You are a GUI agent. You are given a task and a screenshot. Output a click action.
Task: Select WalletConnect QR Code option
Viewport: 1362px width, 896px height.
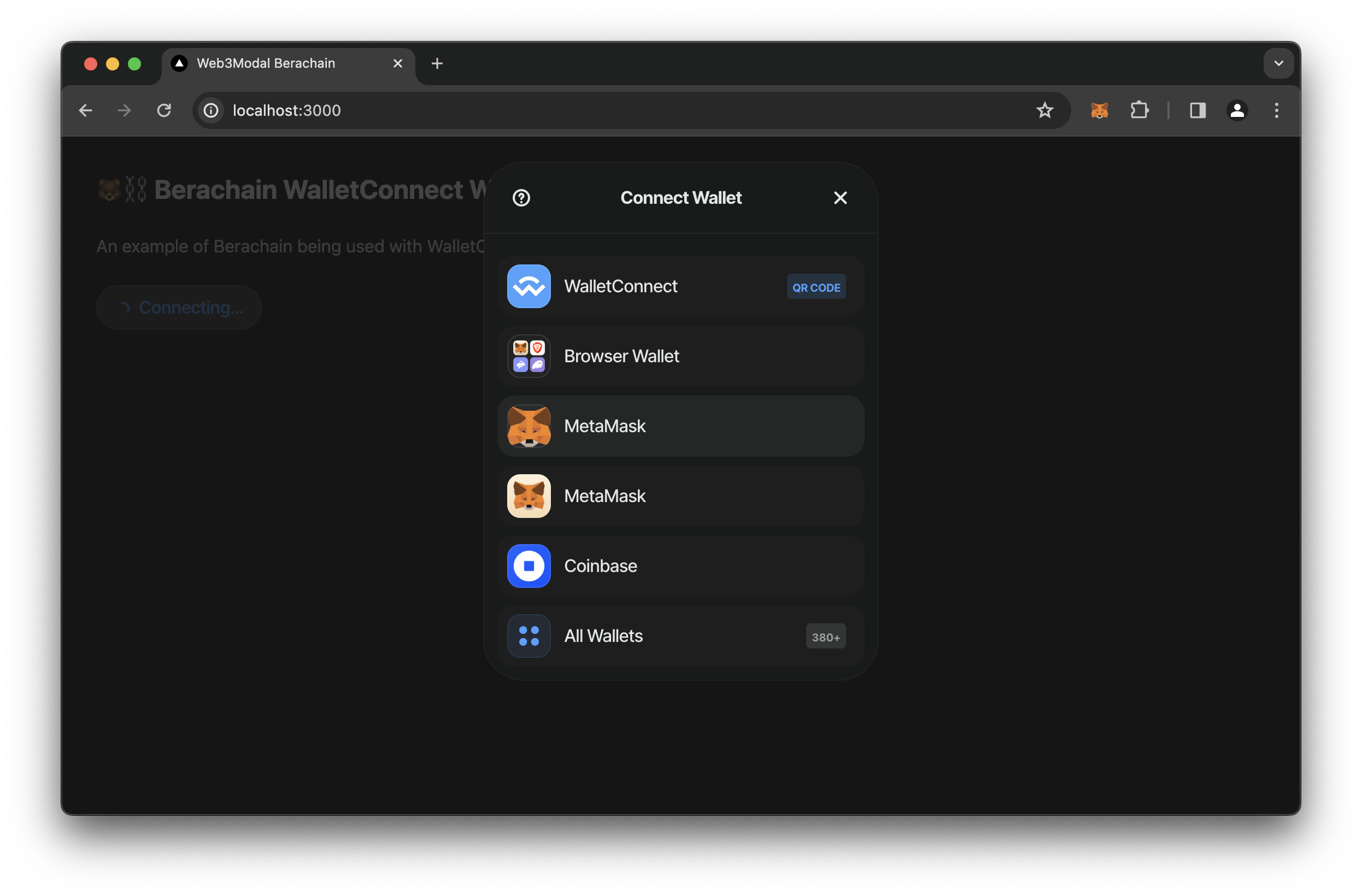point(816,287)
